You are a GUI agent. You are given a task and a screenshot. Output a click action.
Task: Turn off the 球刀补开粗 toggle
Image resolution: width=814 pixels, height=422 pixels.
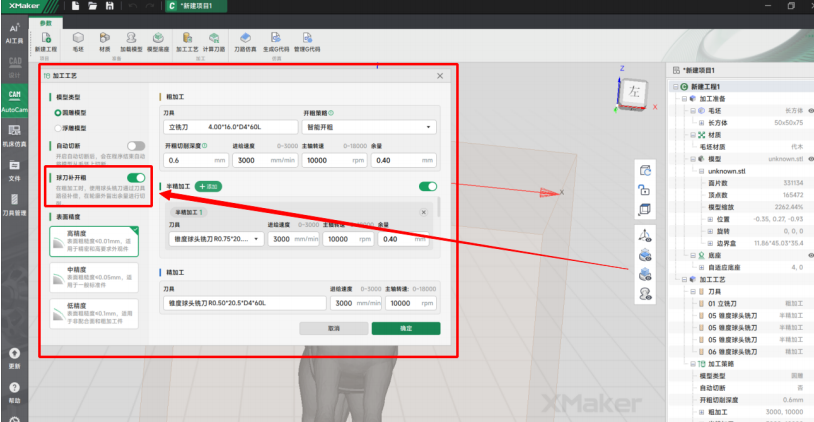click(135, 178)
